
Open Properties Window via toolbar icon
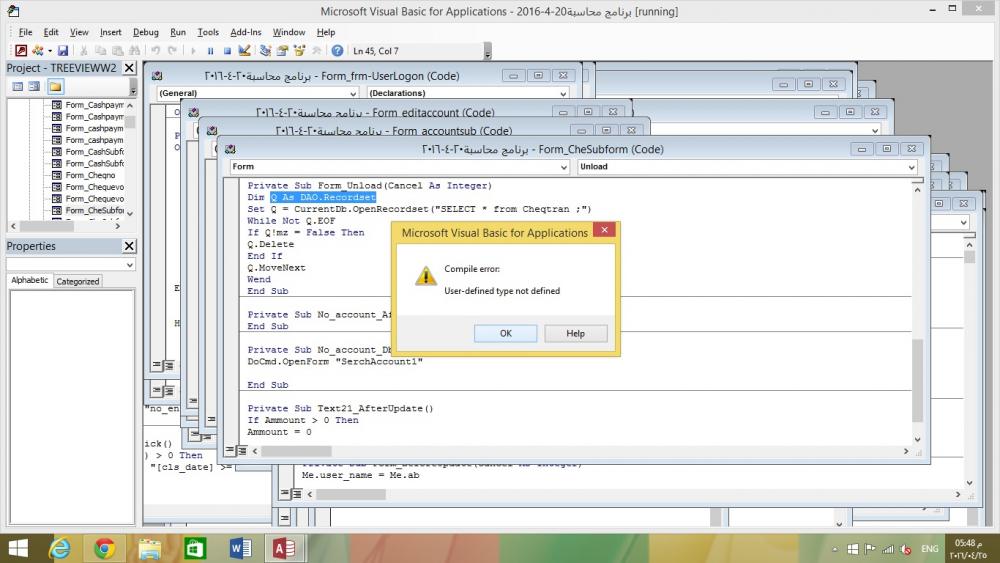pos(282,50)
